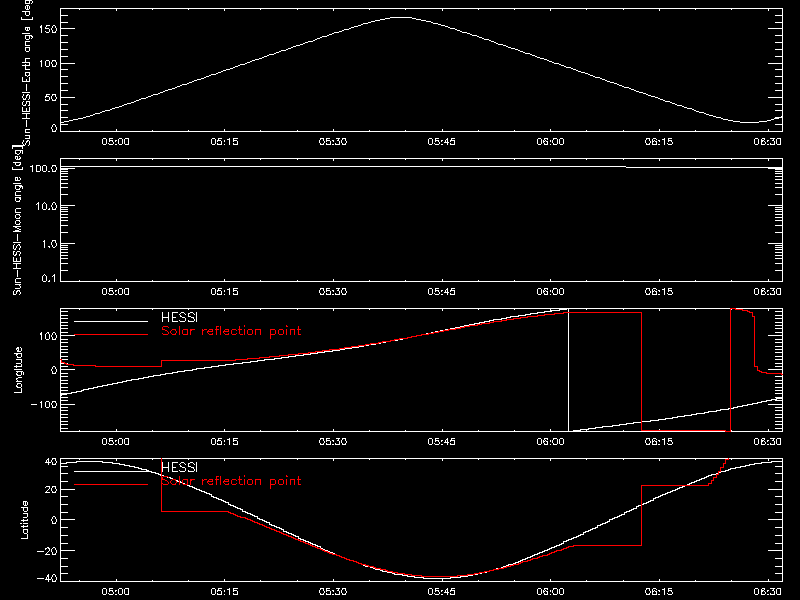Select Solar reflection point legend in Latitude plot
This screenshot has width=800, height=600.
click(x=231, y=481)
